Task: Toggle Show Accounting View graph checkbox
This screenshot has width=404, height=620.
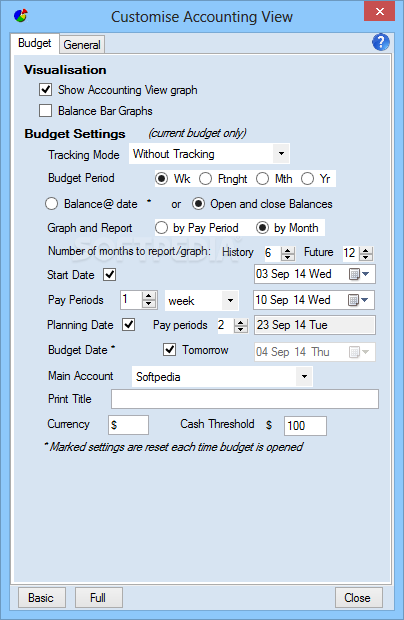Action: (45, 90)
